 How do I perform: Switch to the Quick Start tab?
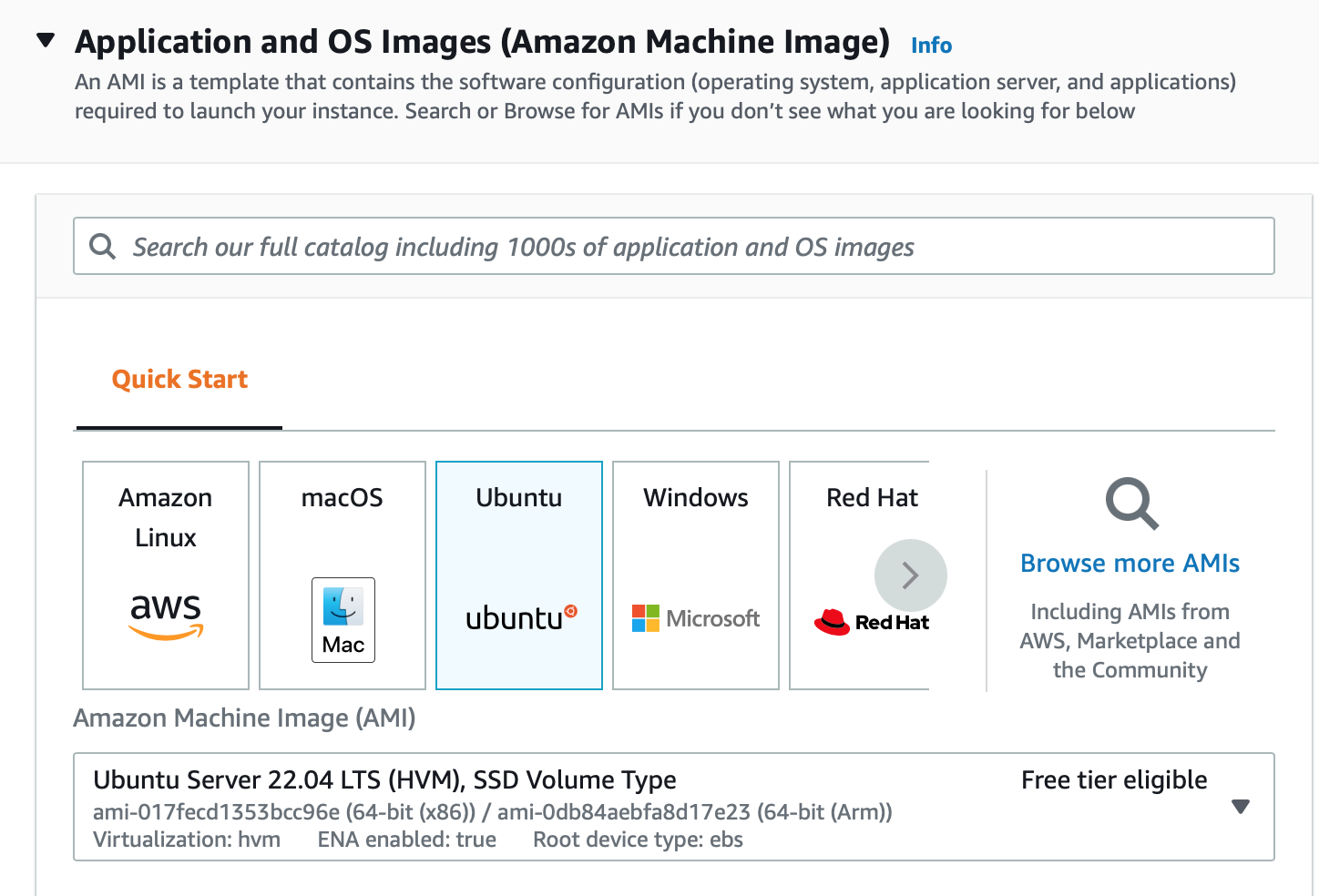tap(179, 380)
